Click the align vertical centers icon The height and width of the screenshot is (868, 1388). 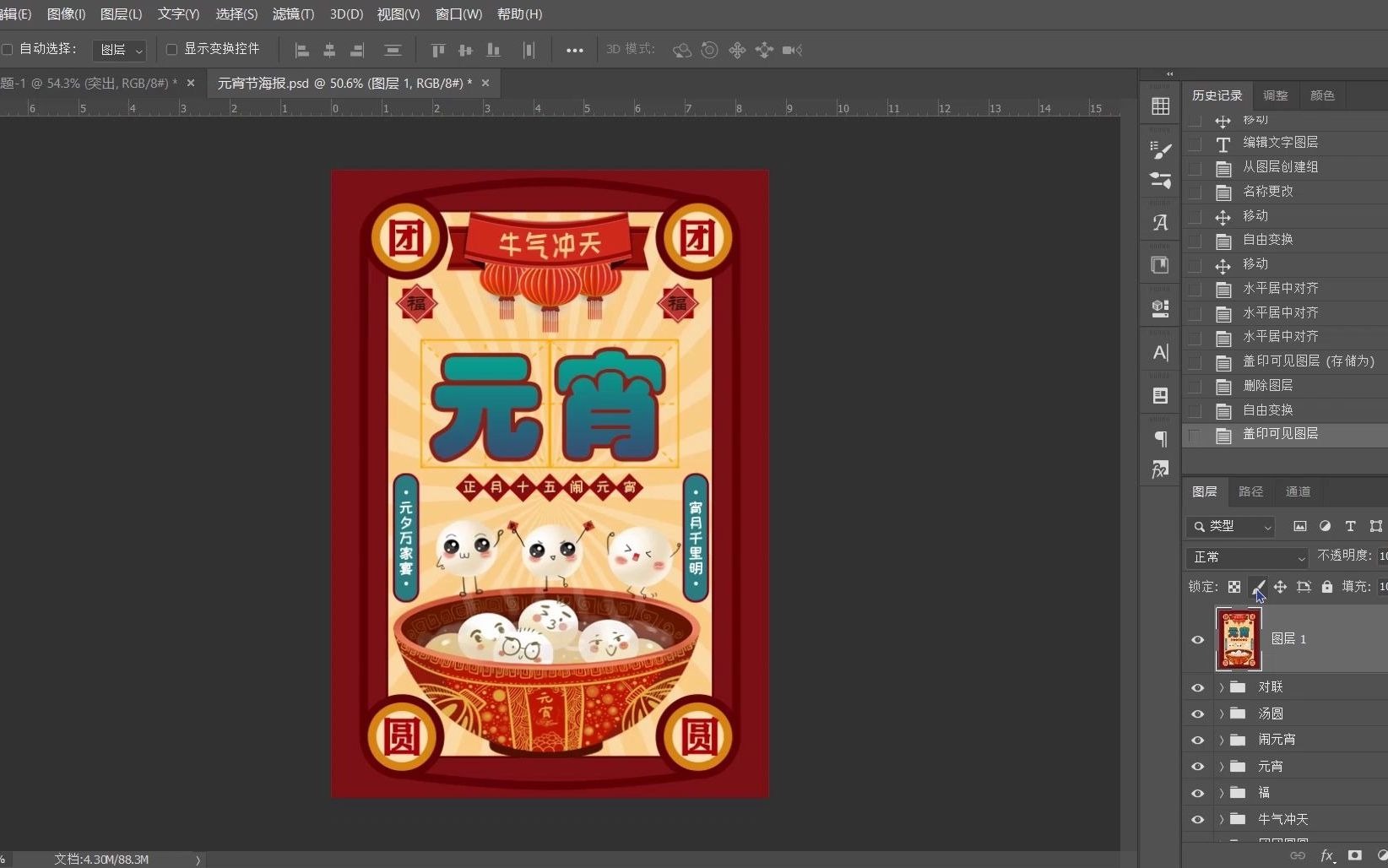465,50
